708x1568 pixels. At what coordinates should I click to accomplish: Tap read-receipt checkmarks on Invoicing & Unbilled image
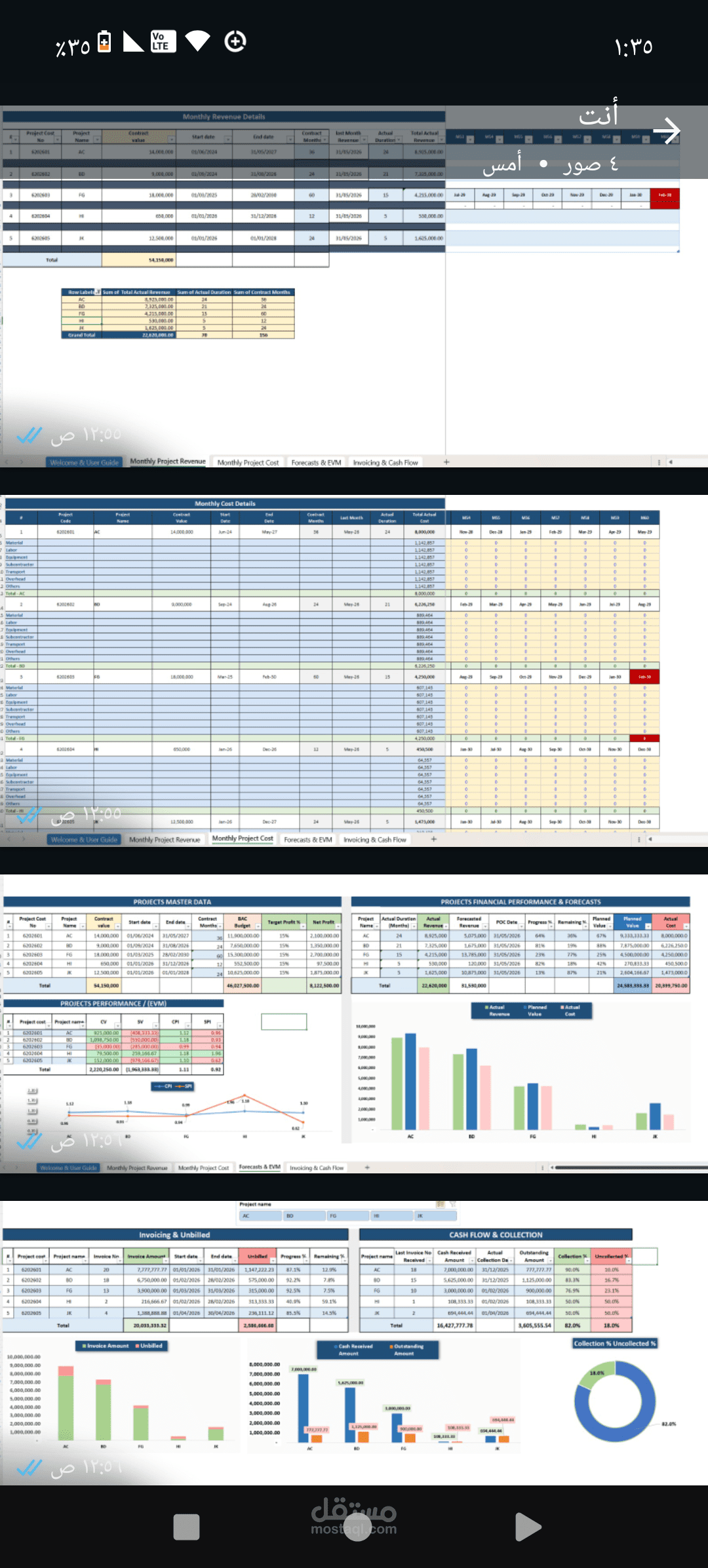click(x=29, y=1468)
